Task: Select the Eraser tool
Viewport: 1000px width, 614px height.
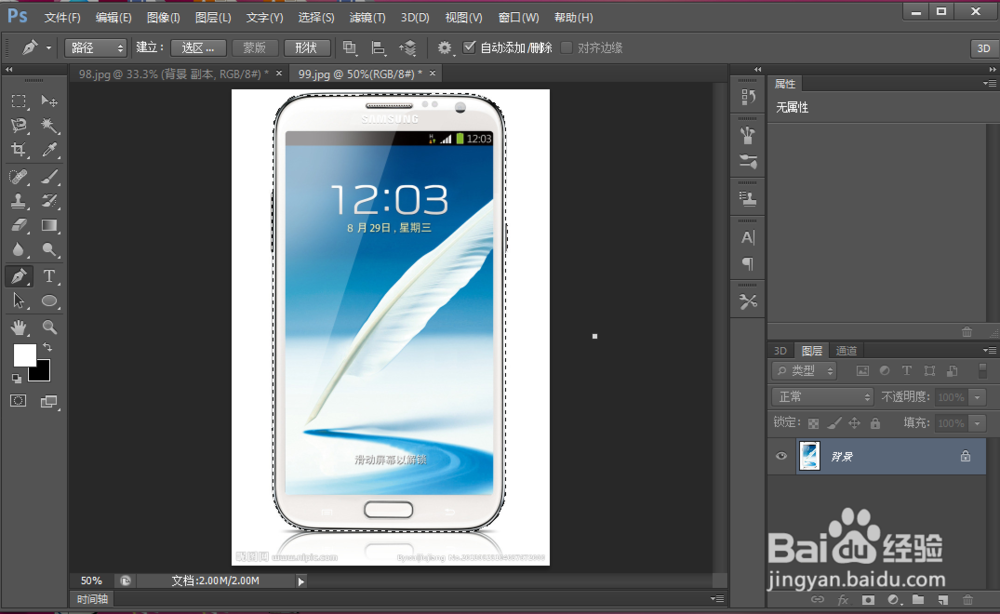Action: [18, 225]
